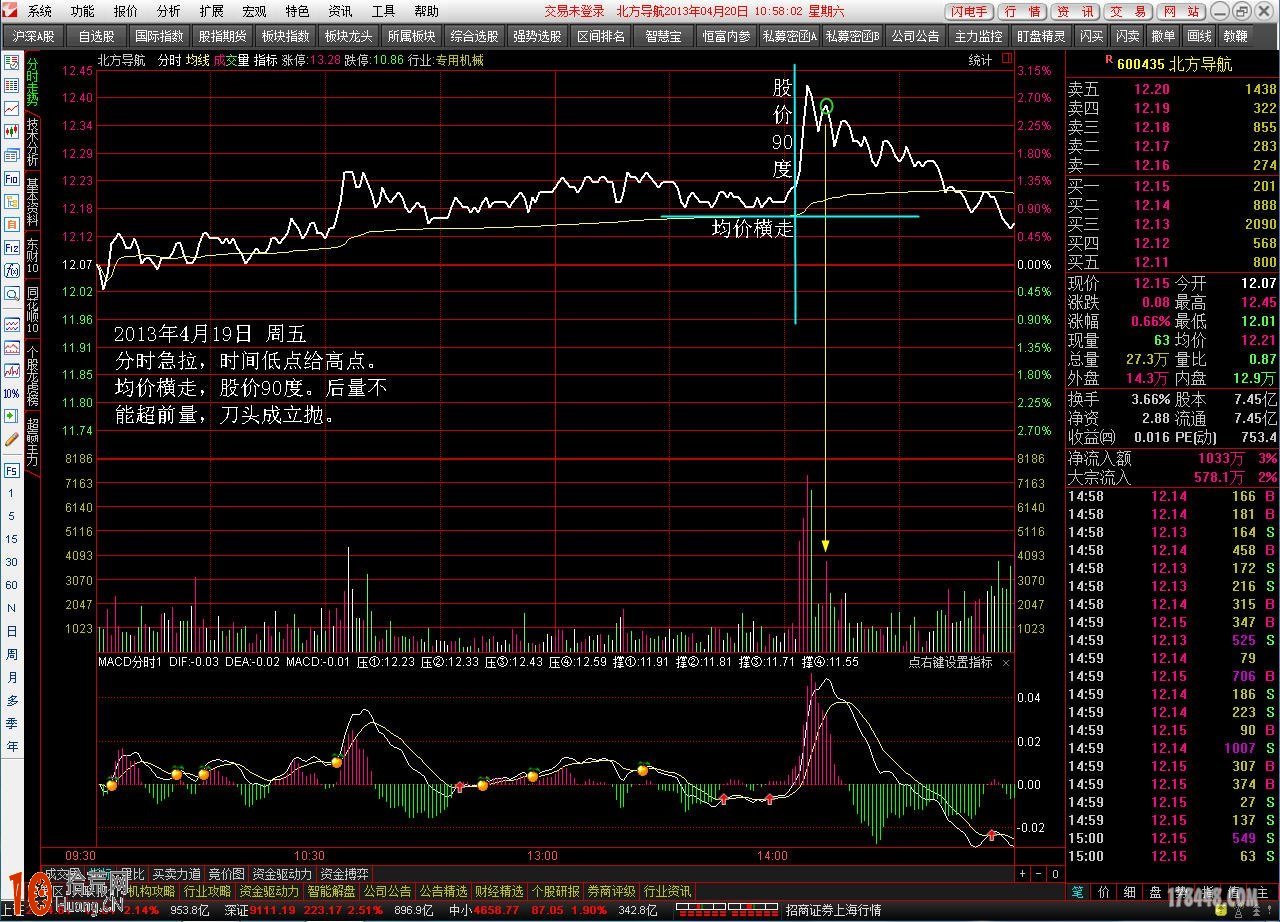Open the 券商评级 bottom tab

click(x=611, y=891)
